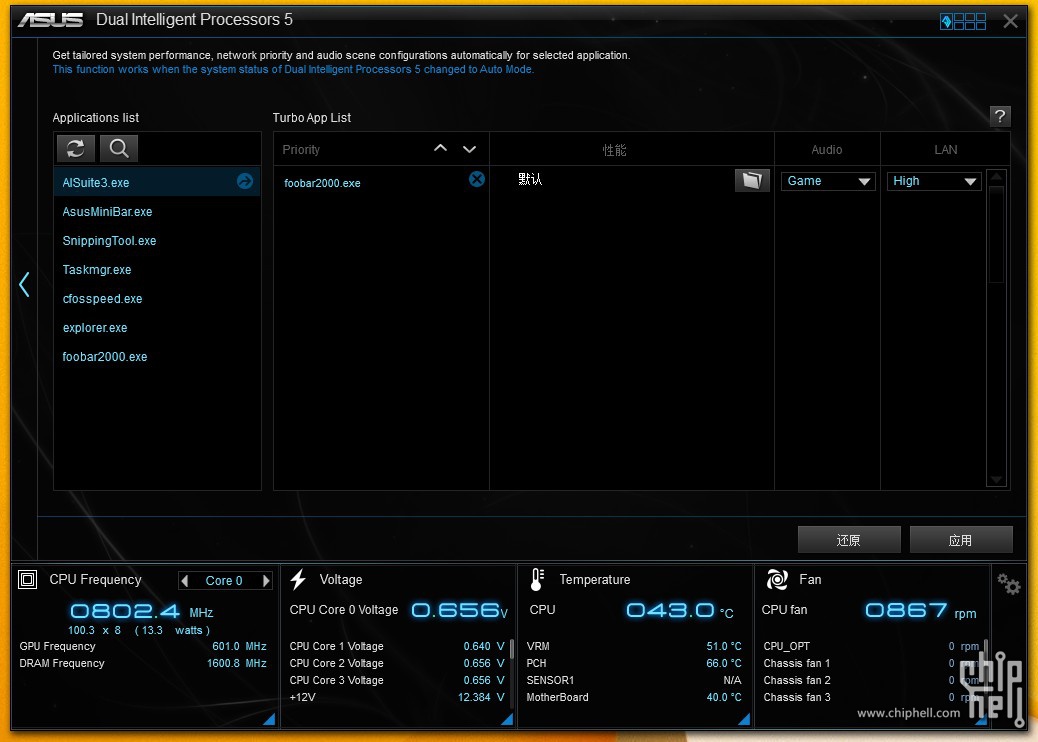The image size is (1038, 742).
Task: Click the LAN column header
Action: click(x=945, y=150)
